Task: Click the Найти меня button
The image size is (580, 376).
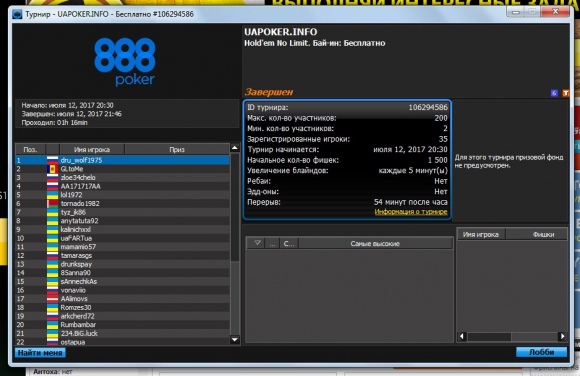Action: click(x=40, y=353)
